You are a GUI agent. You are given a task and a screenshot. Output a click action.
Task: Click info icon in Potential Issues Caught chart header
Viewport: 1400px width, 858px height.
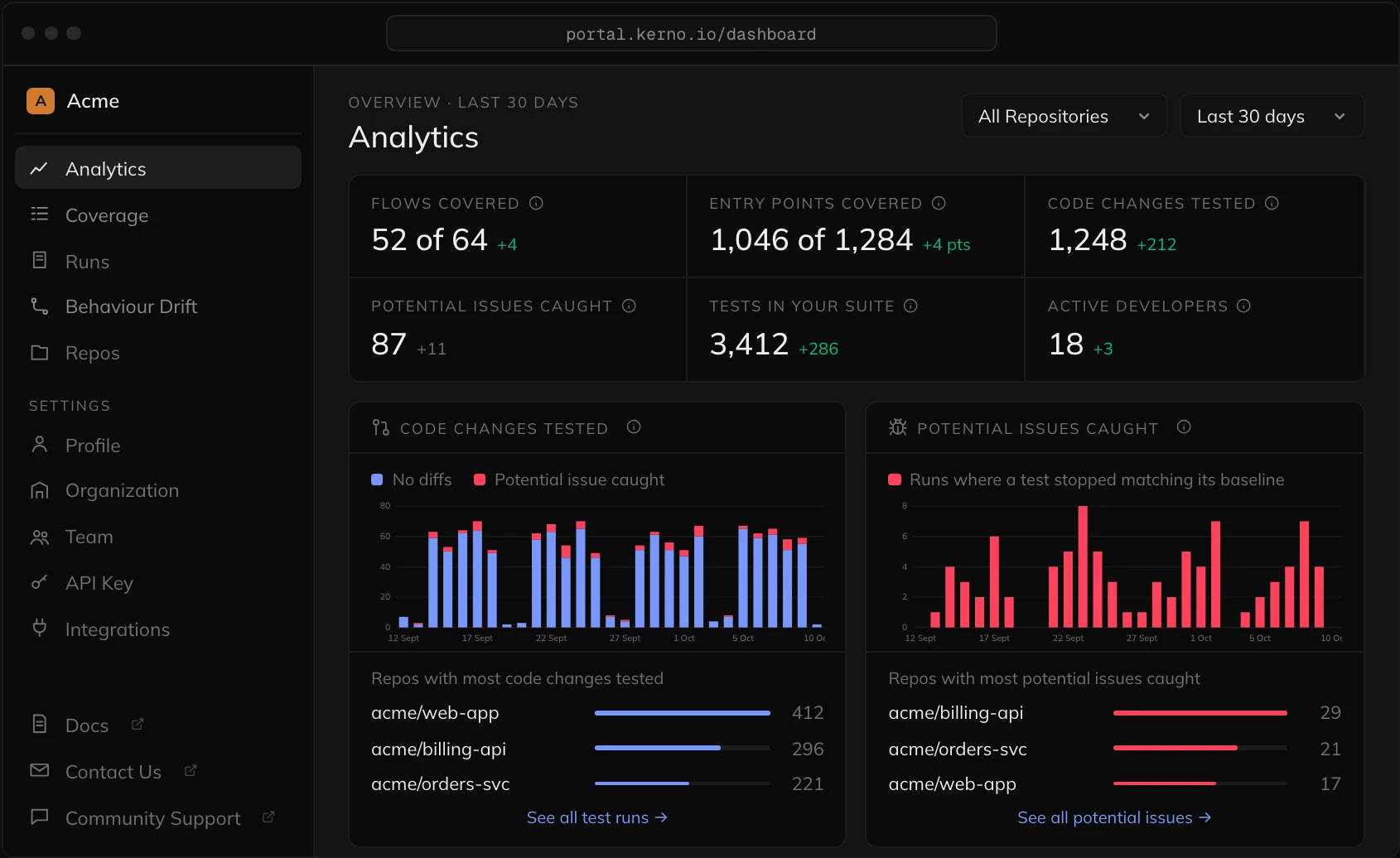tap(1184, 427)
